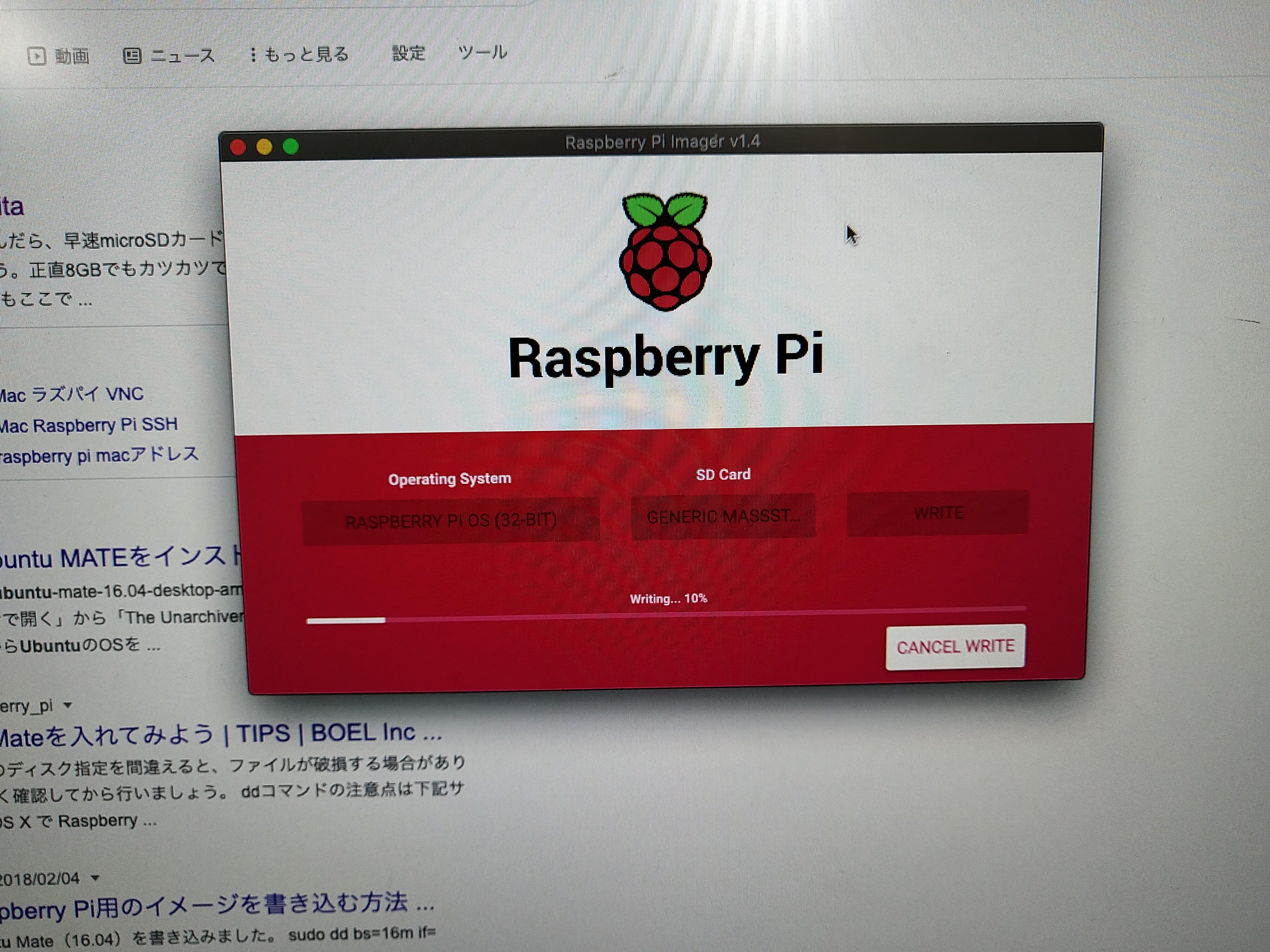
Task: Expand the dropdown arrow next to 'erry_pi'
Action: tap(68, 705)
